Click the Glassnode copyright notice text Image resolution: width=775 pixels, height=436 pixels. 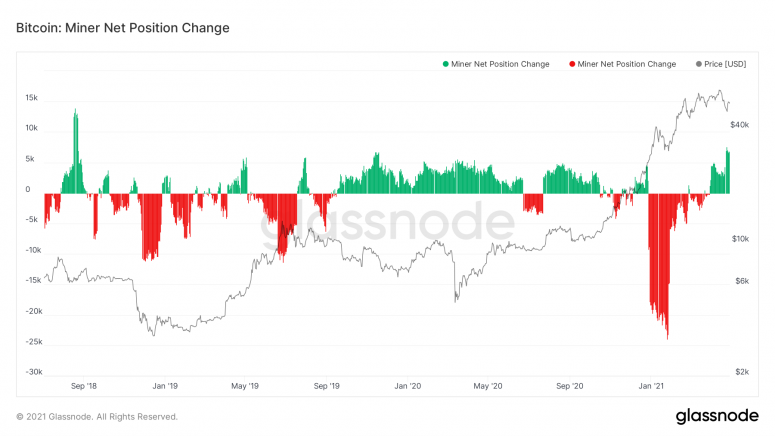(x=97, y=417)
